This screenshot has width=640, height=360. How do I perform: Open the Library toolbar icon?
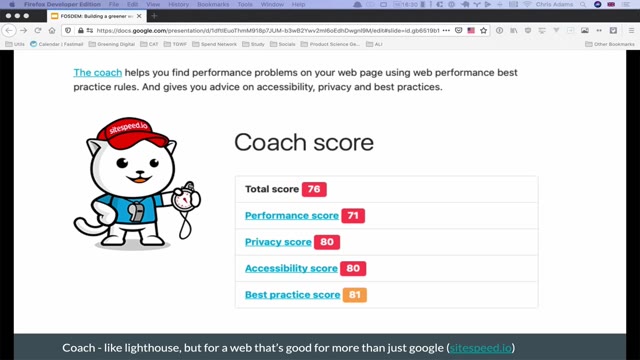(513, 31)
